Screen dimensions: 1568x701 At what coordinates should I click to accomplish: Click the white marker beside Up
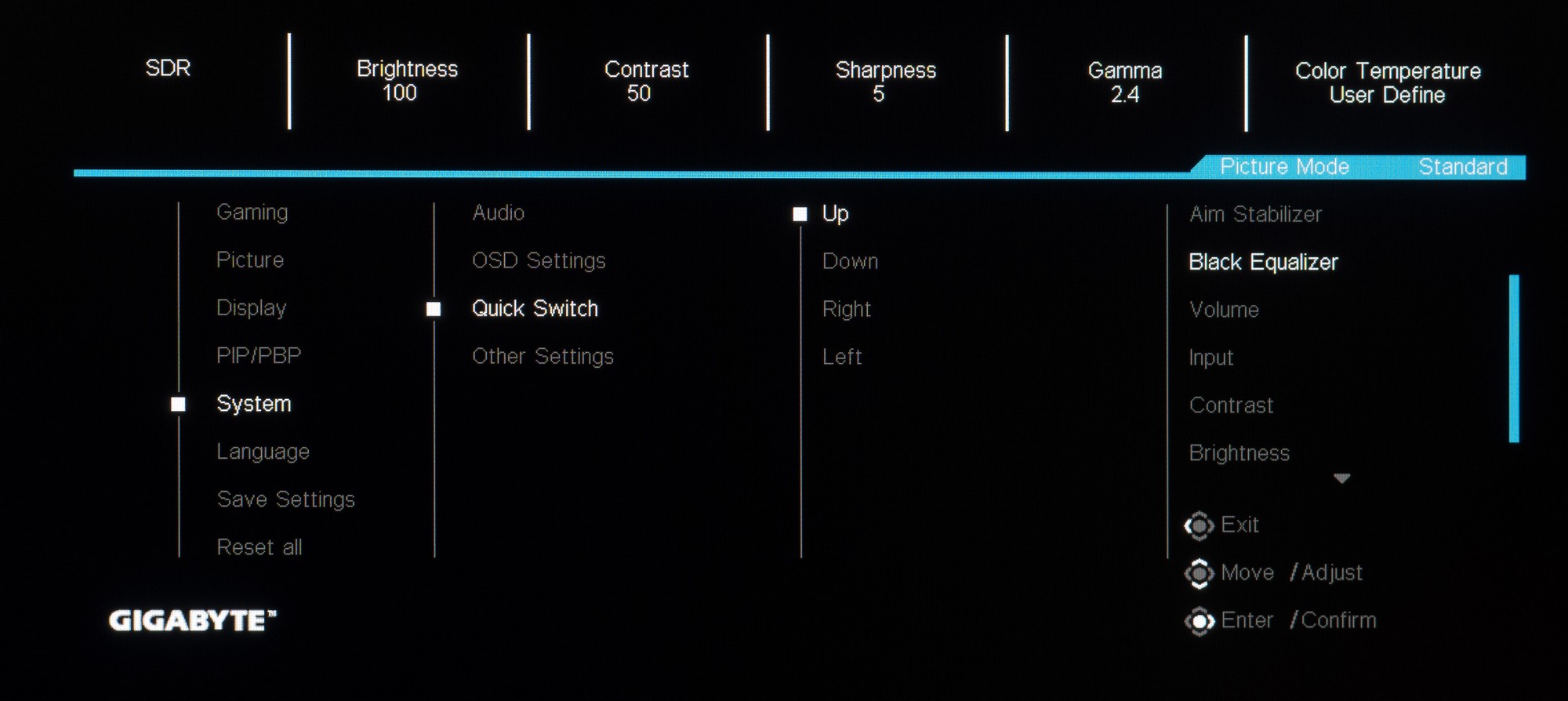(800, 215)
